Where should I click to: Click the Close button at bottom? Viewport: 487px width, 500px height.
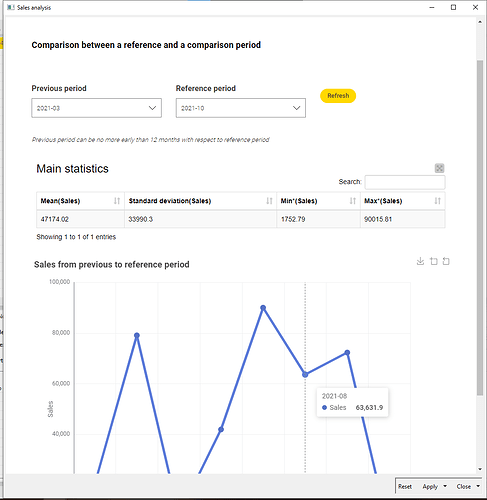(x=464, y=487)
